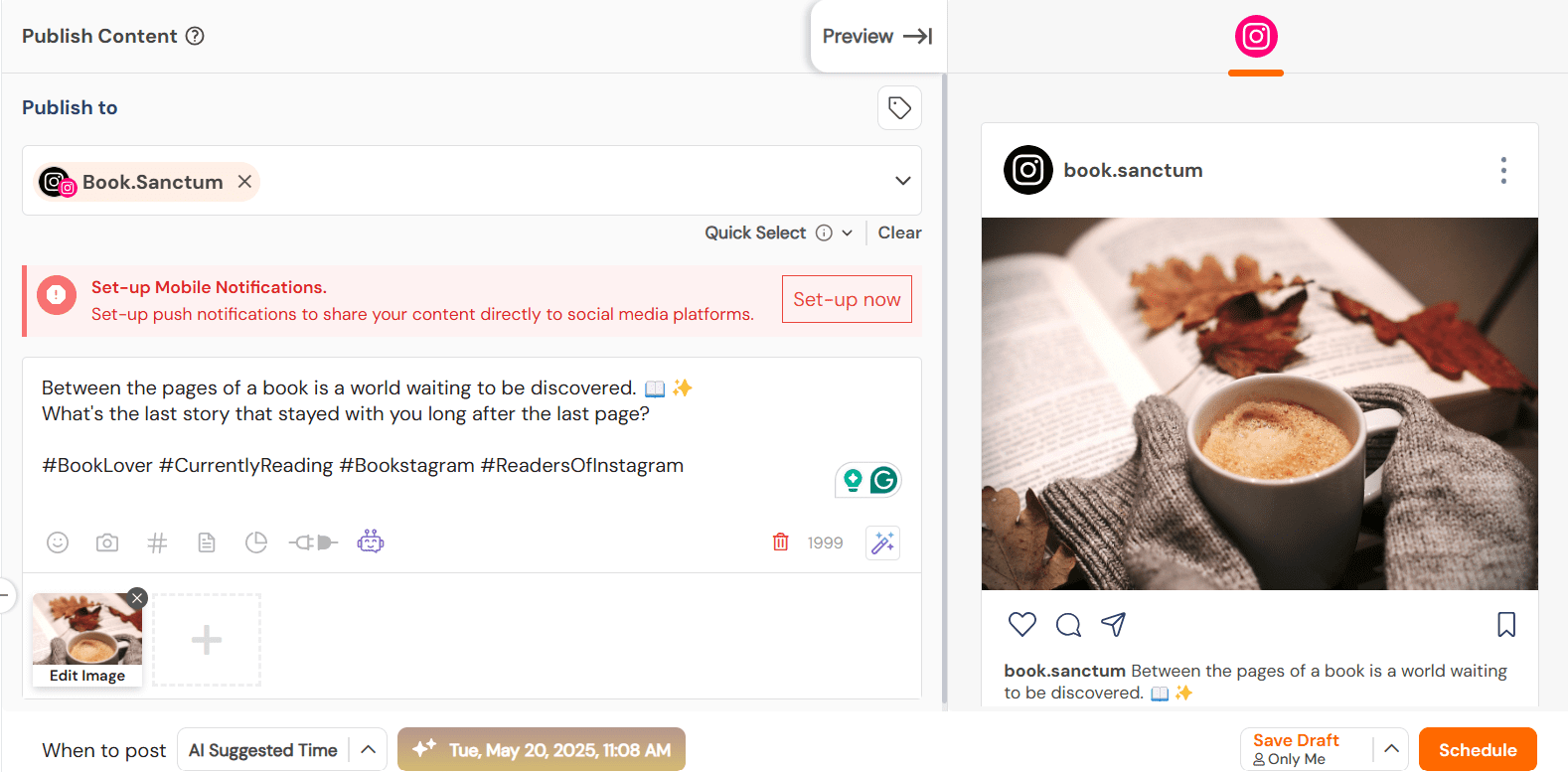Click Edit Image on the thumbnail

pos(87,676)
